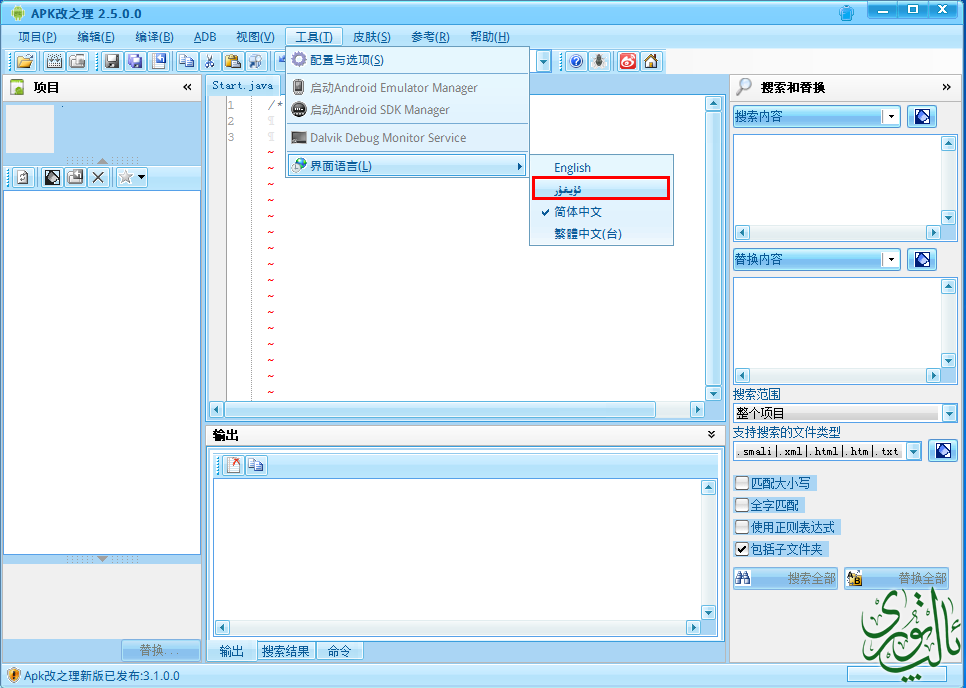966x688 pixels.
Task: Expand the 搜索范围 dropdown showing 整个项目
Action: 948,413
